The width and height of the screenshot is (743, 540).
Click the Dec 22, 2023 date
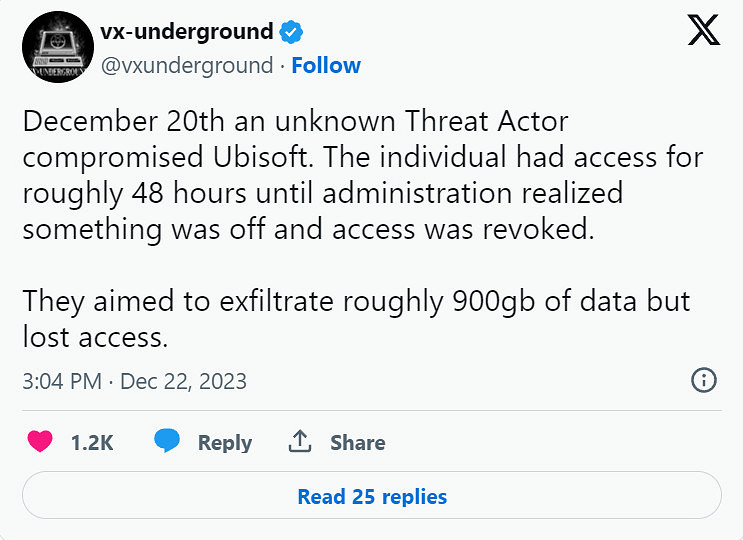pyautogui.click(x=183, y=381)
